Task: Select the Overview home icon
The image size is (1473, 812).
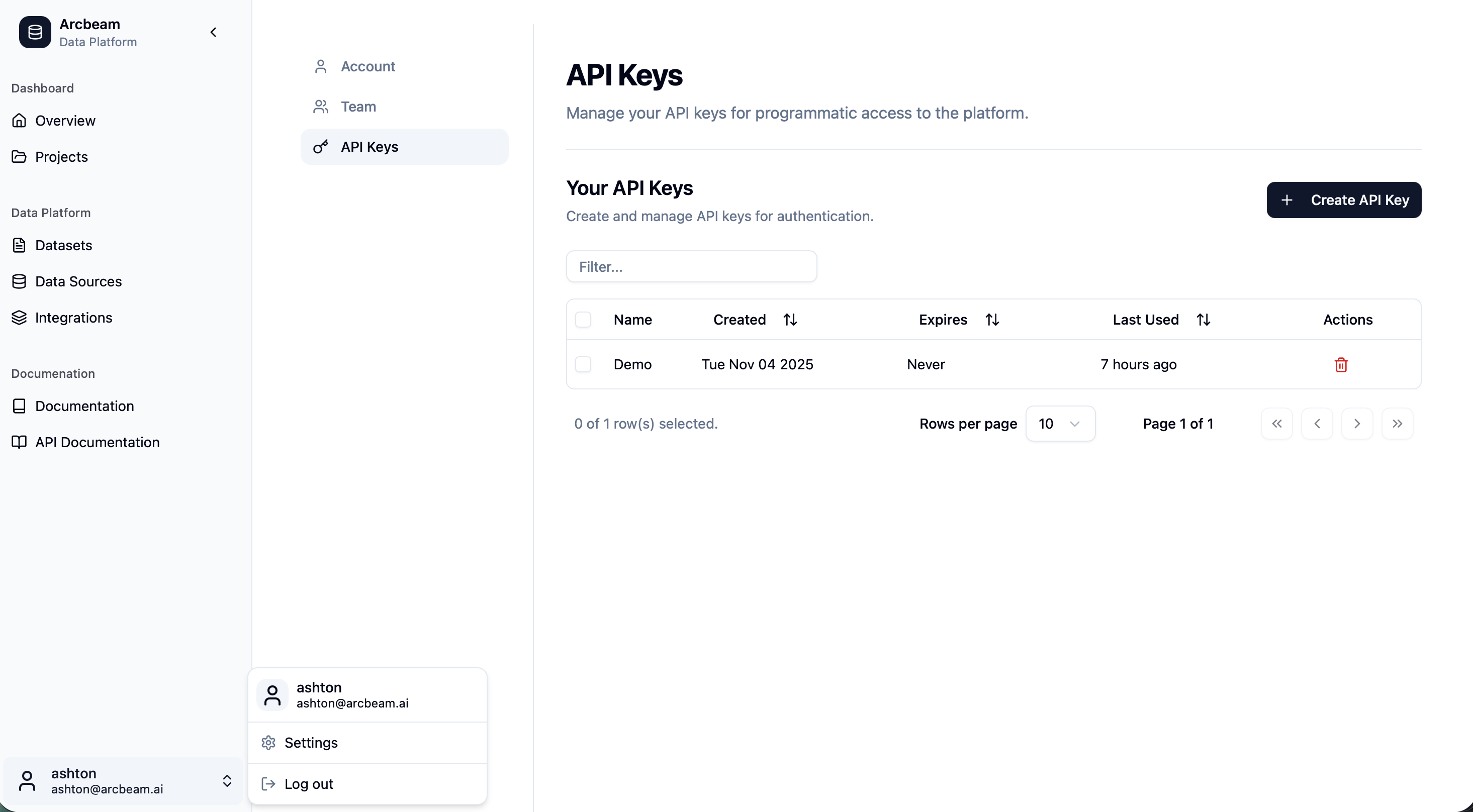Action: [x=19, y=121]
